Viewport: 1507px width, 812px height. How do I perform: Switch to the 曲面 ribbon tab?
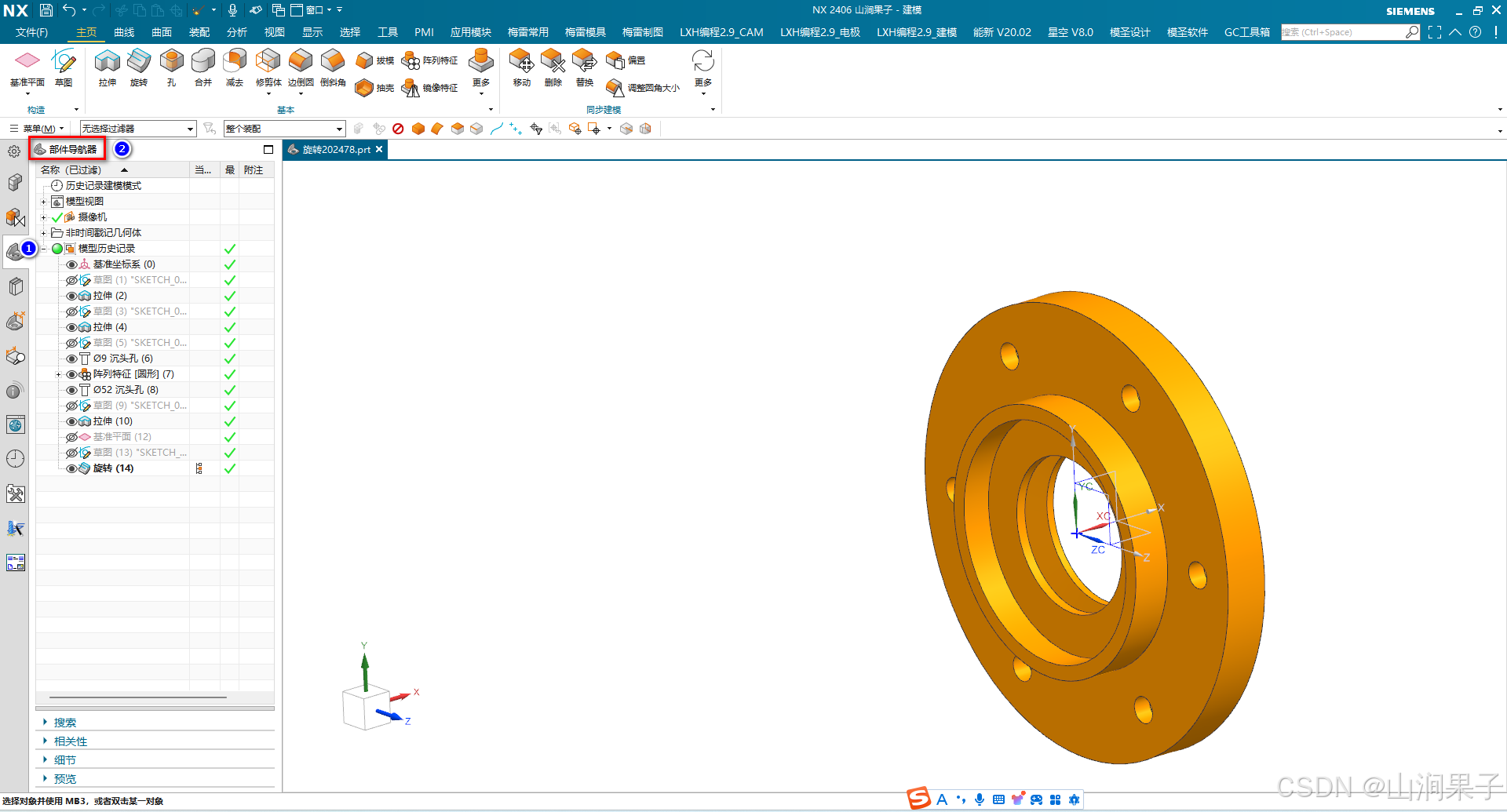tap(162, 32)
